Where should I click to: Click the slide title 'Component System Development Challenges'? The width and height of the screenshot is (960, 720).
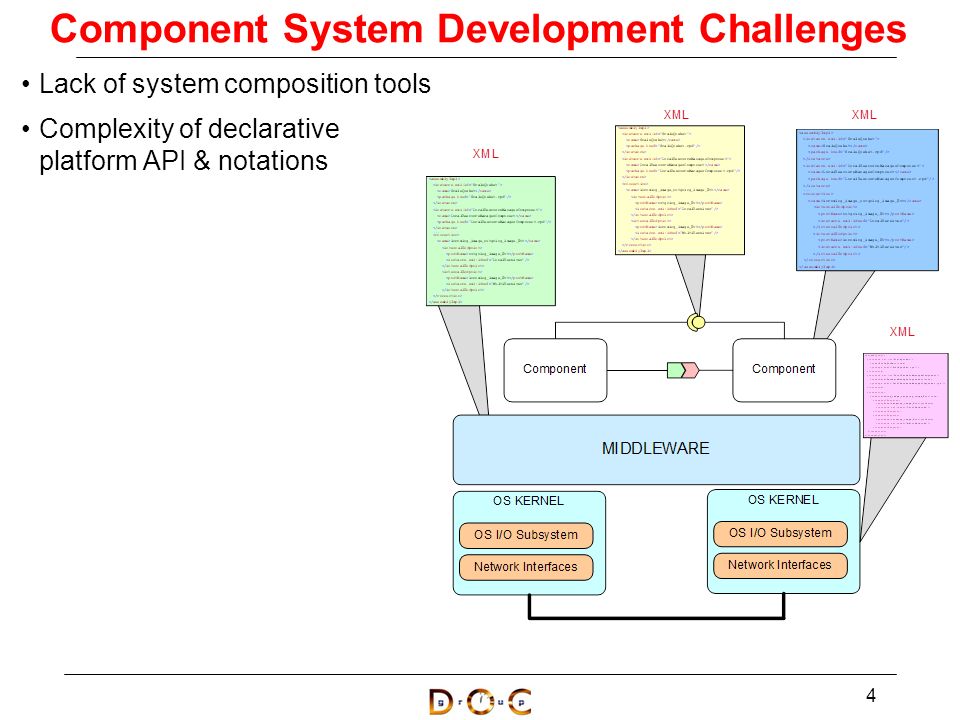(x=478, y=29)
